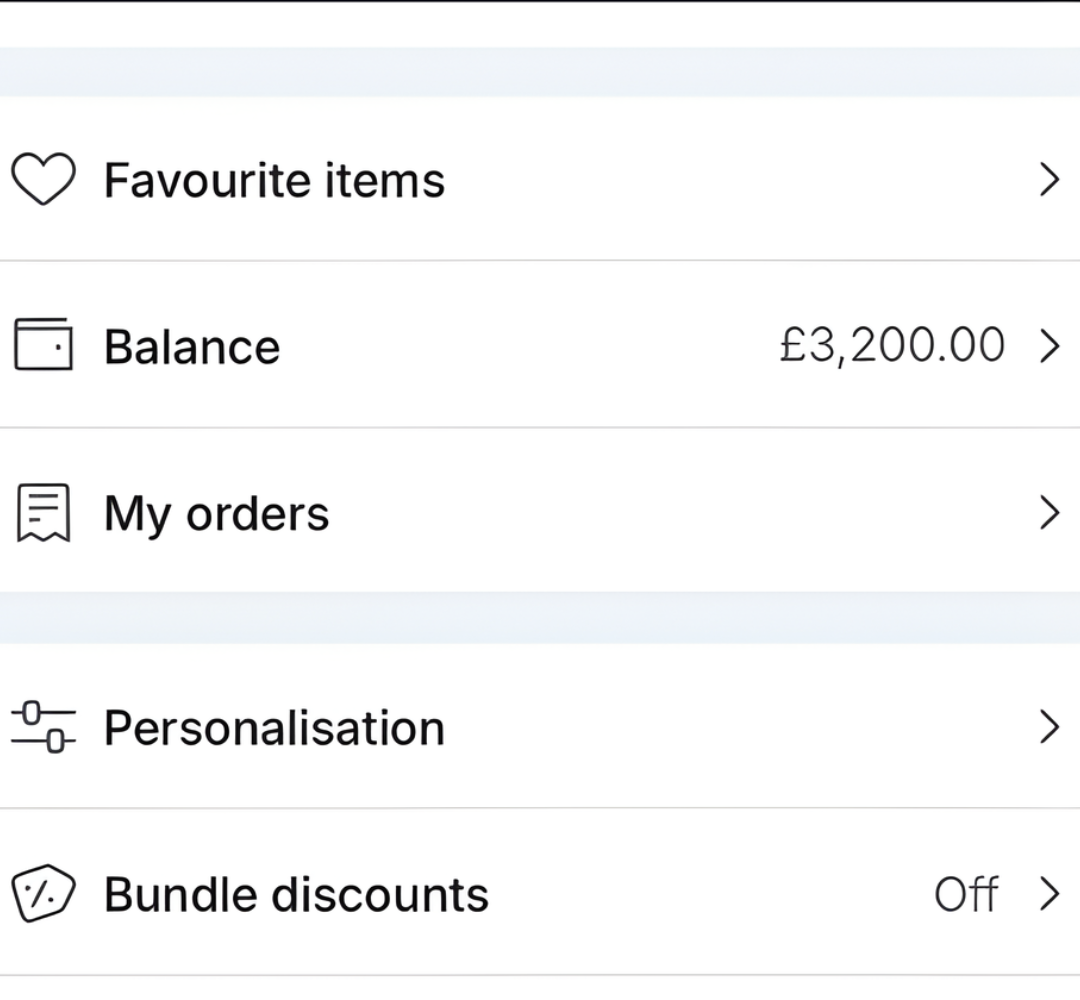Tap the wallet icon beside Balance
The width and height of the screenshot is (1080, 1000).
[x=43, y=345]
